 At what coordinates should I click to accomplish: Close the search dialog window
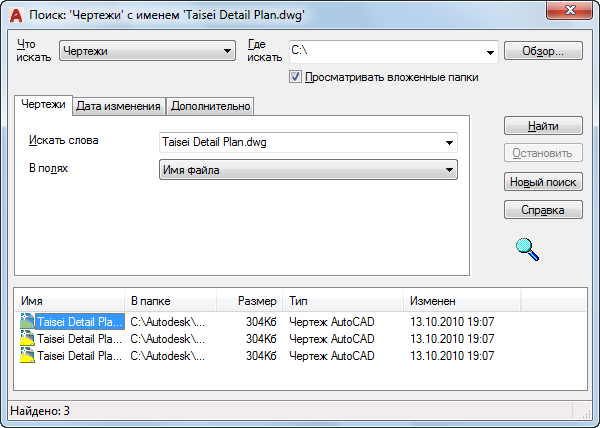569,10
